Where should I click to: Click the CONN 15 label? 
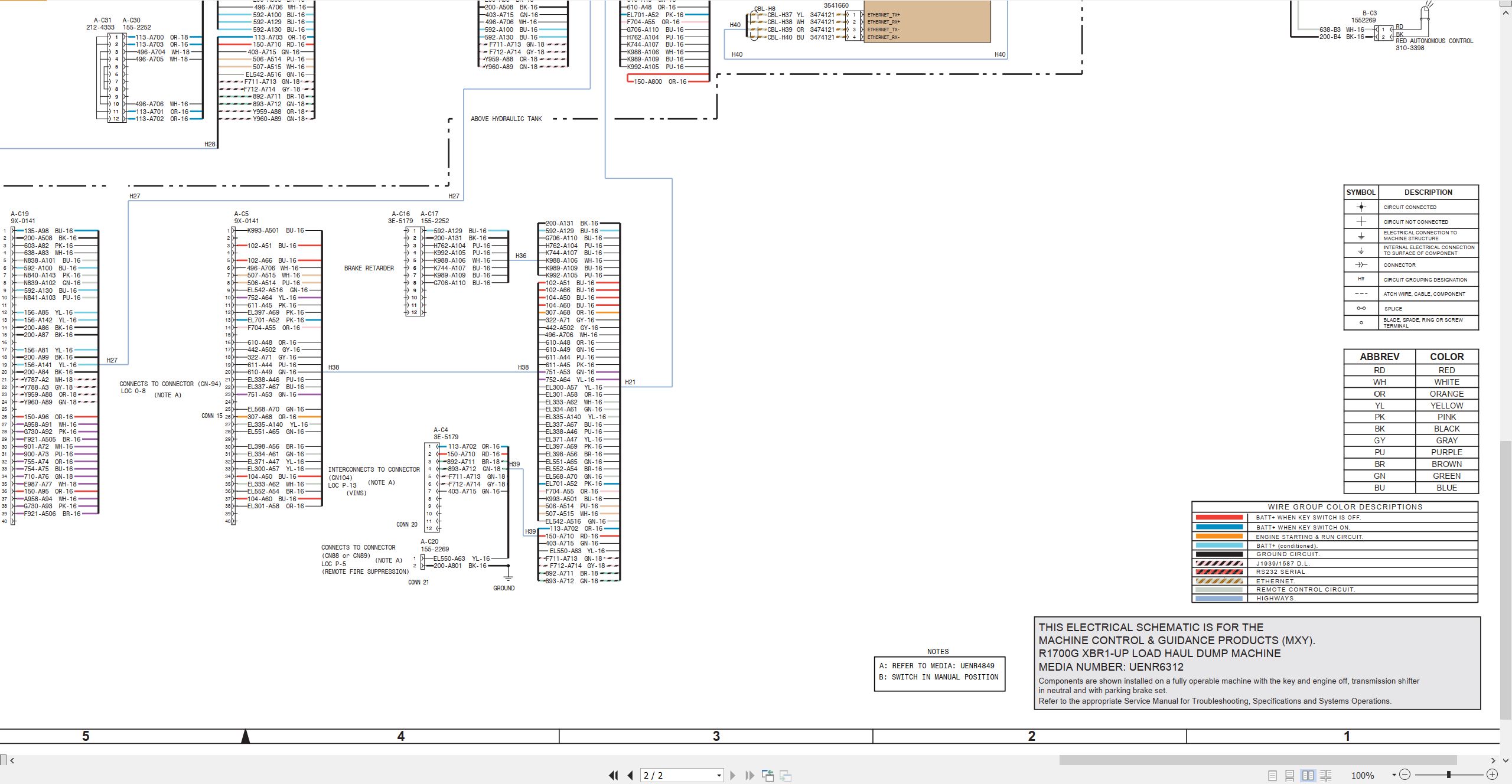tap(212, 416)
